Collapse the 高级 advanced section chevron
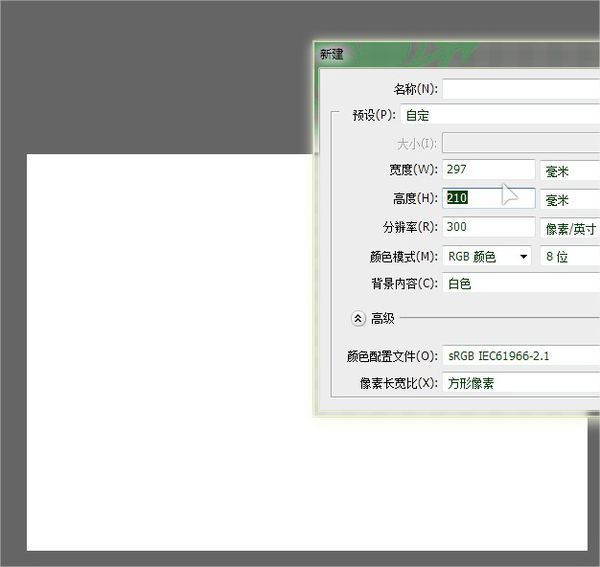This screenshot has height=567, width=600. click(x=358, y=318)
